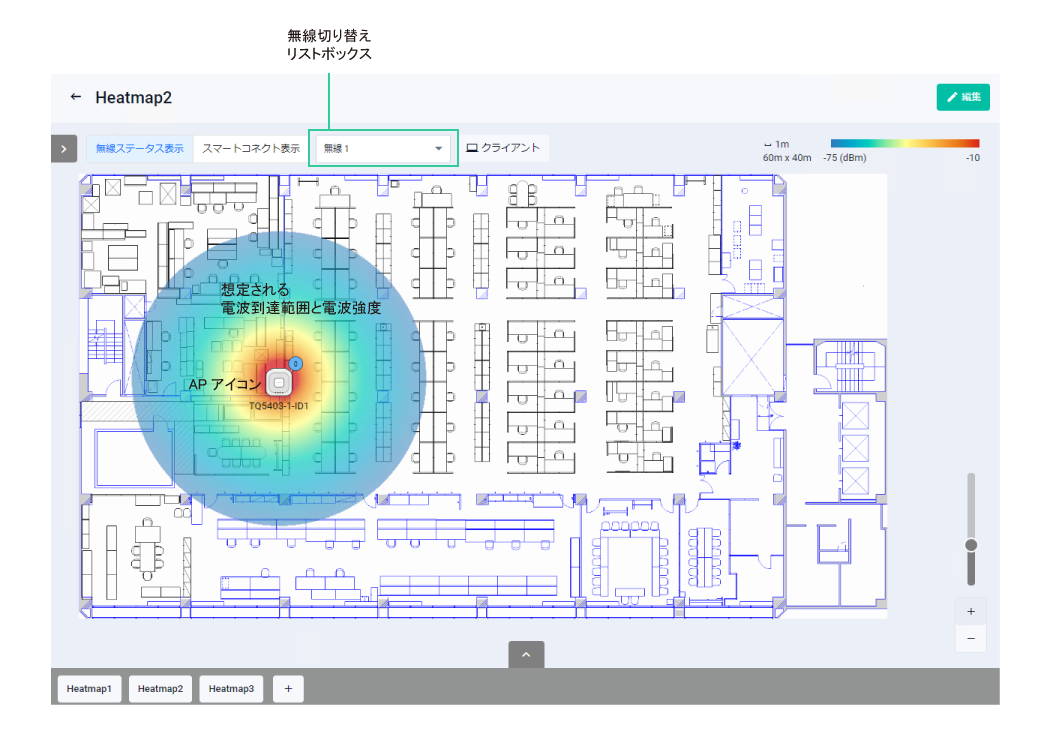
Task: Zoom out with the minus button
Action: (971, 638)
